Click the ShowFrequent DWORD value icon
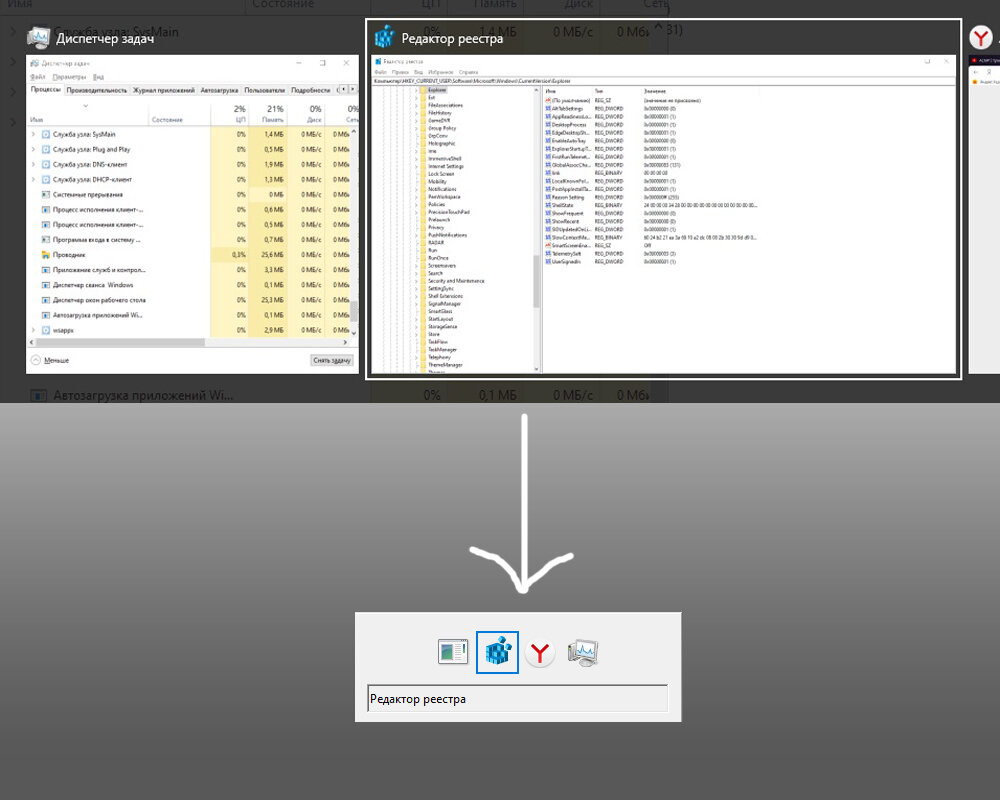 tap(548, 213)
